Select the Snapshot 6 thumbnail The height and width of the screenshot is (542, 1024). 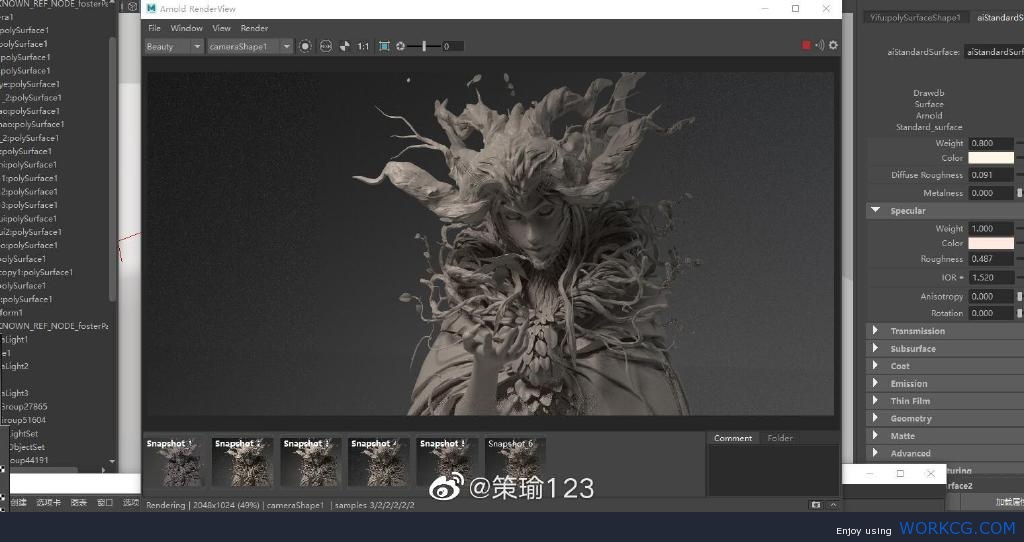coord(515,462)
